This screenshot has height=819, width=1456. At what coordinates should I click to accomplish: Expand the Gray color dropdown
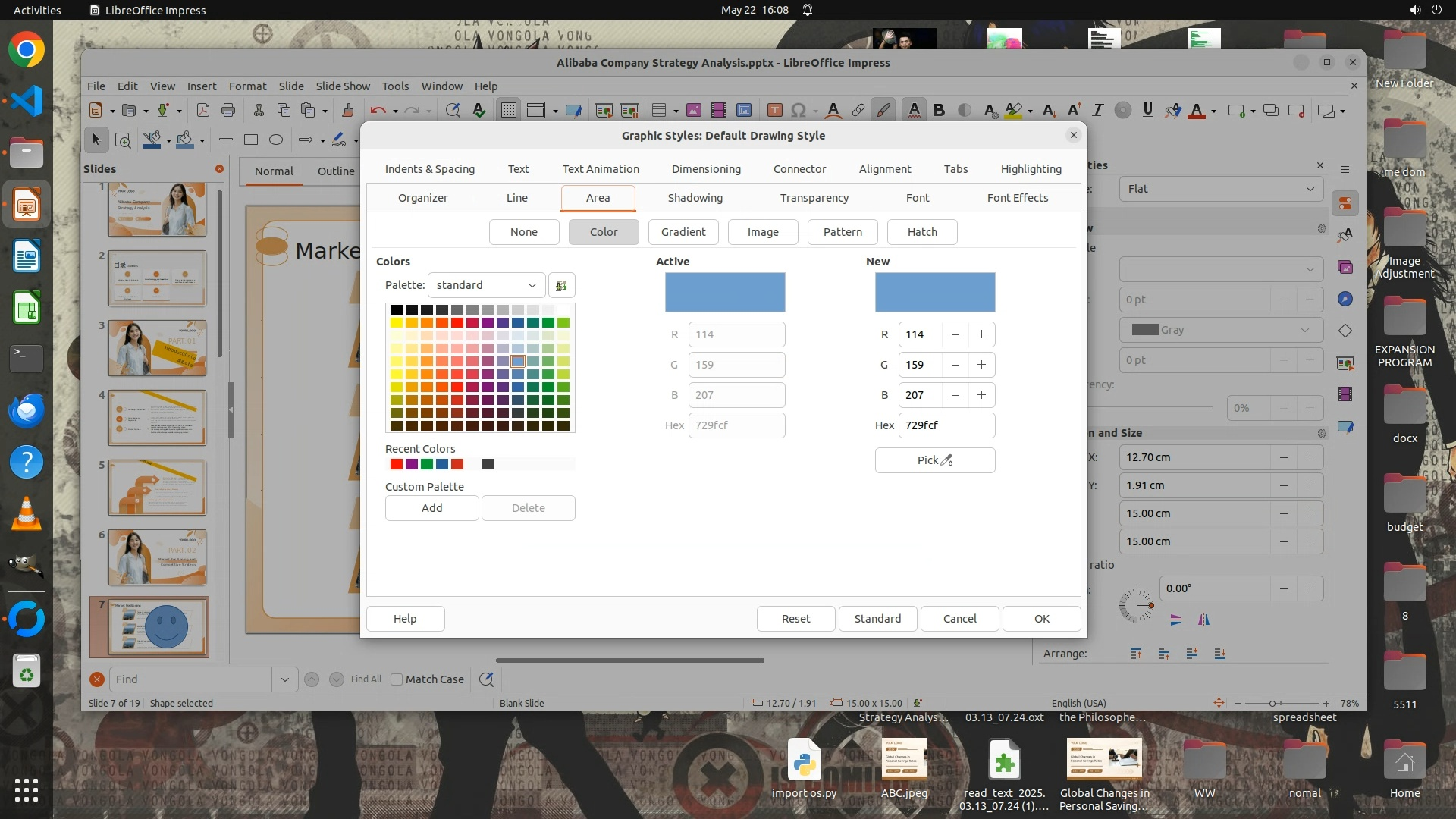point(1220,330)
